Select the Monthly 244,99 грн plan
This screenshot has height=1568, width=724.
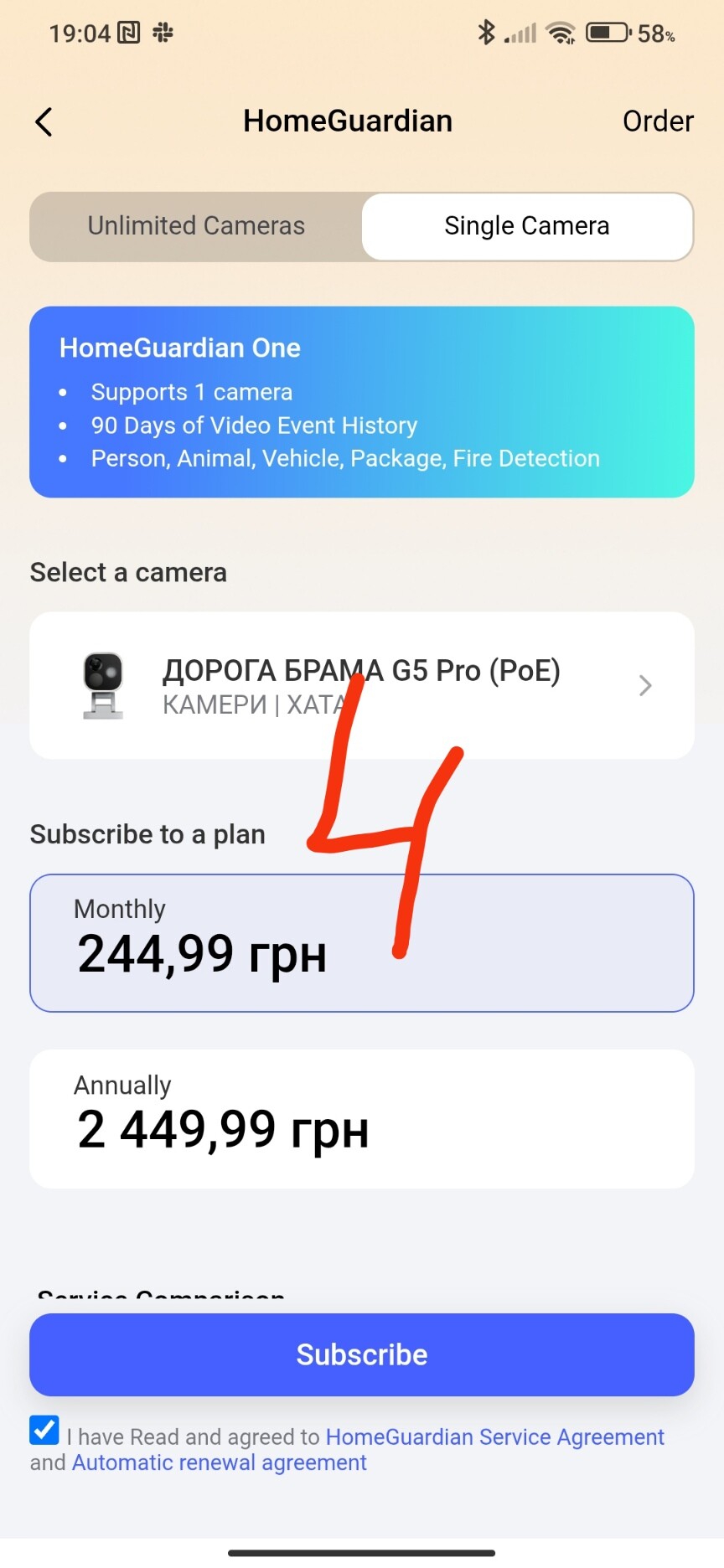click(x=362, y=942)
